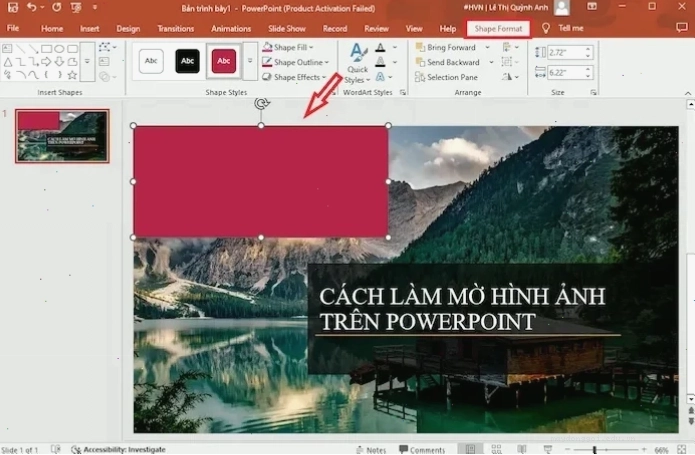The height and width of the screenshot is (455, 695).
Task: Apply the red filled Abc shape style
Action: pyautogui.click(x=223, y=61)
